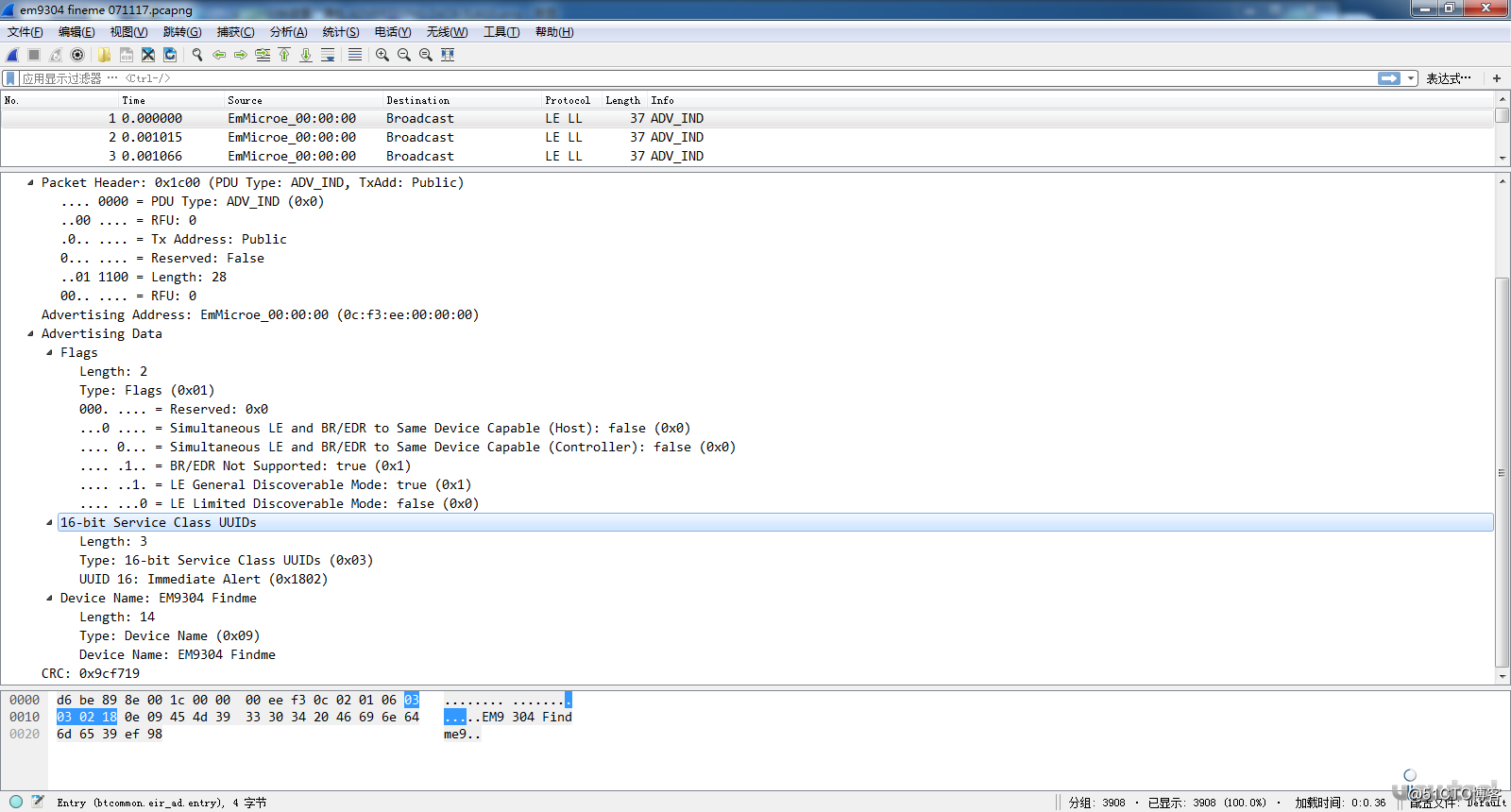Select the CRC: 0x9cf719 row
This screenshot has width=1511, height=812.
[x=91, y=673]
